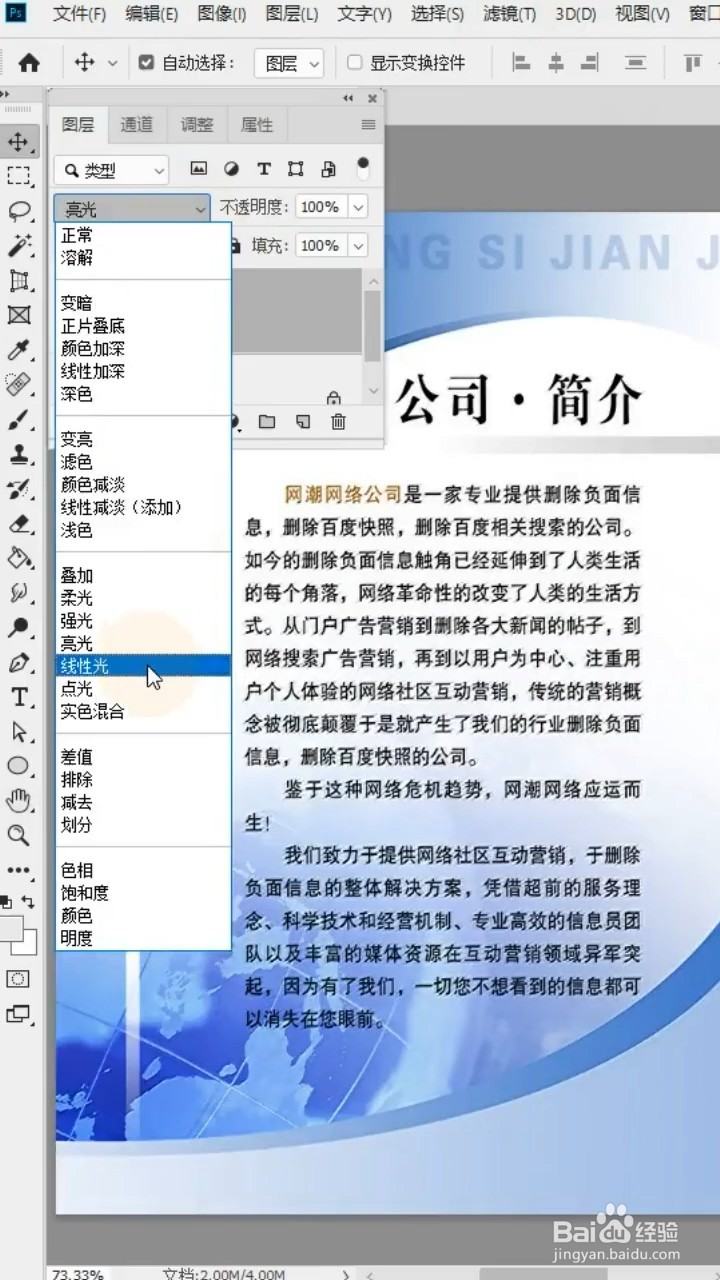The image size is (720, 1280).
Task: Choose 线性光 blend mode
Action: pyautogui.click(x=143, y=666)
